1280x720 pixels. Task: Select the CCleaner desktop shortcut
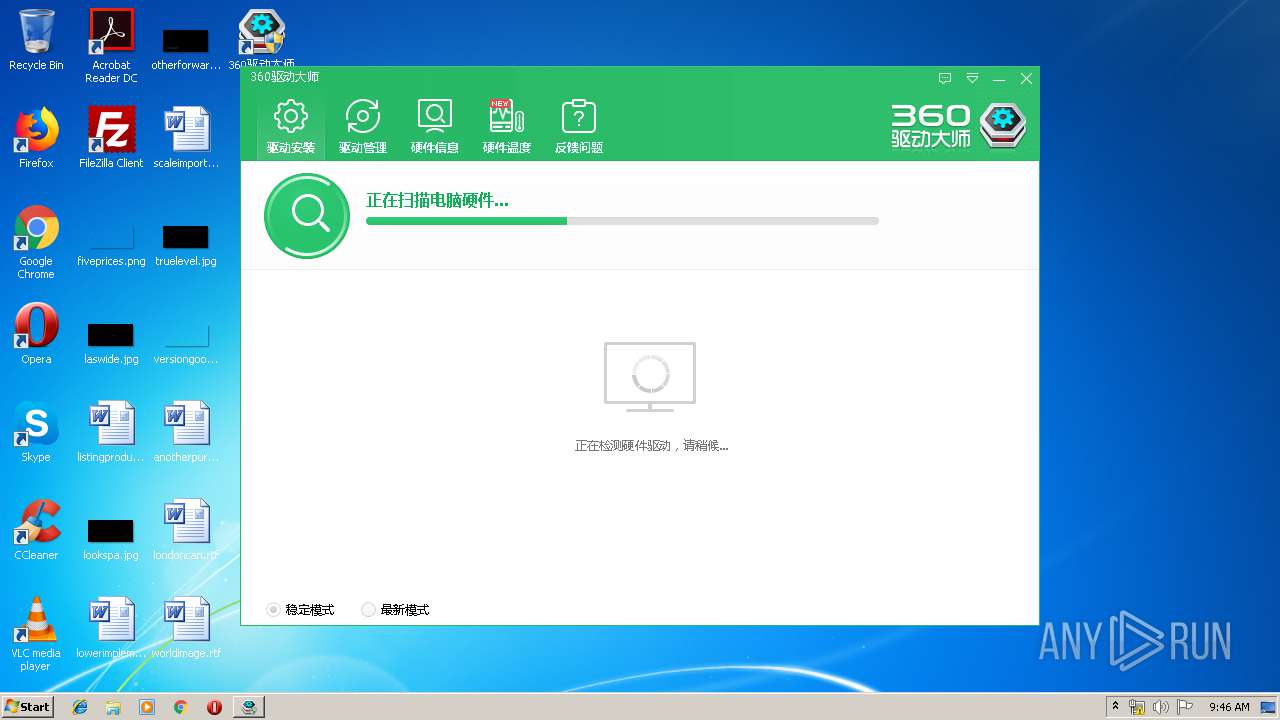point(36,530)
